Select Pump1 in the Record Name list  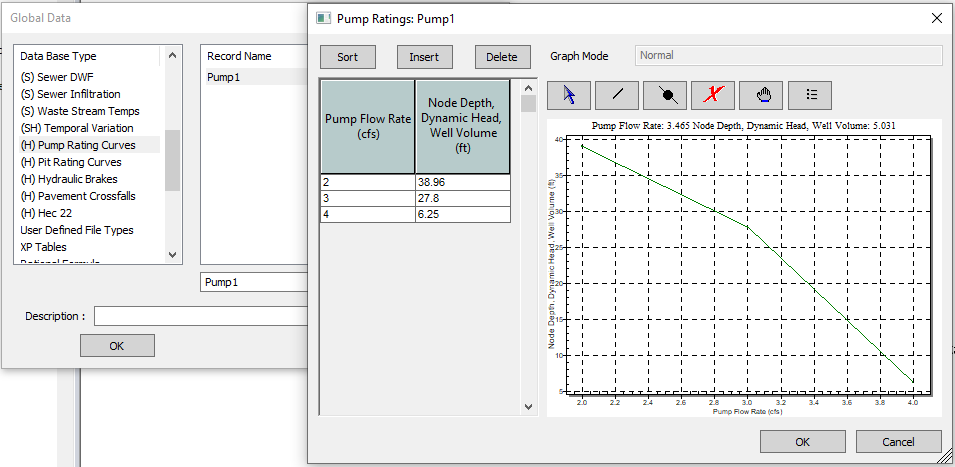coord(256,77)
